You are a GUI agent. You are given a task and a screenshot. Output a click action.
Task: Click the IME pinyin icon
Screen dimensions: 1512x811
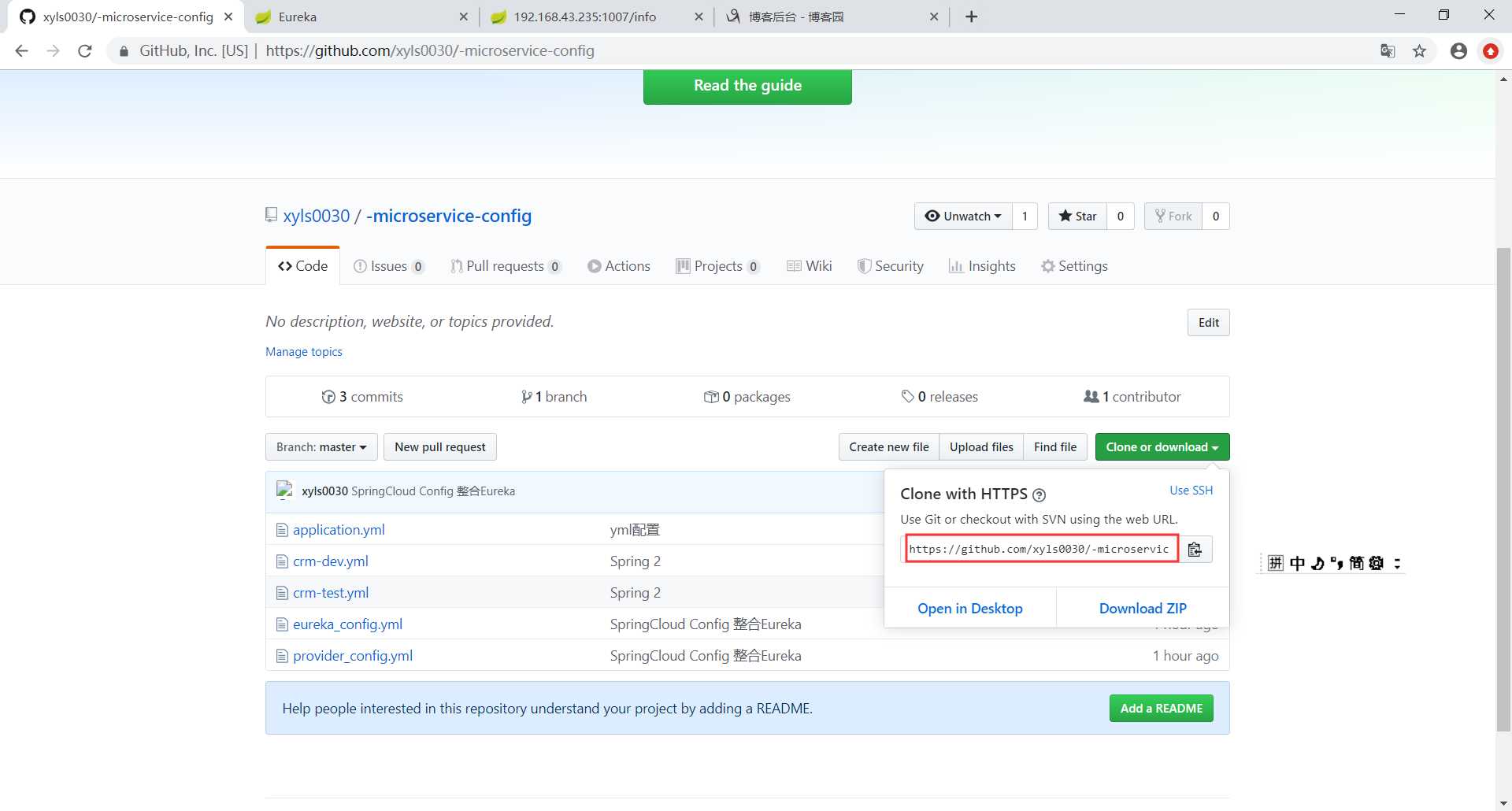pos(1276,563)
